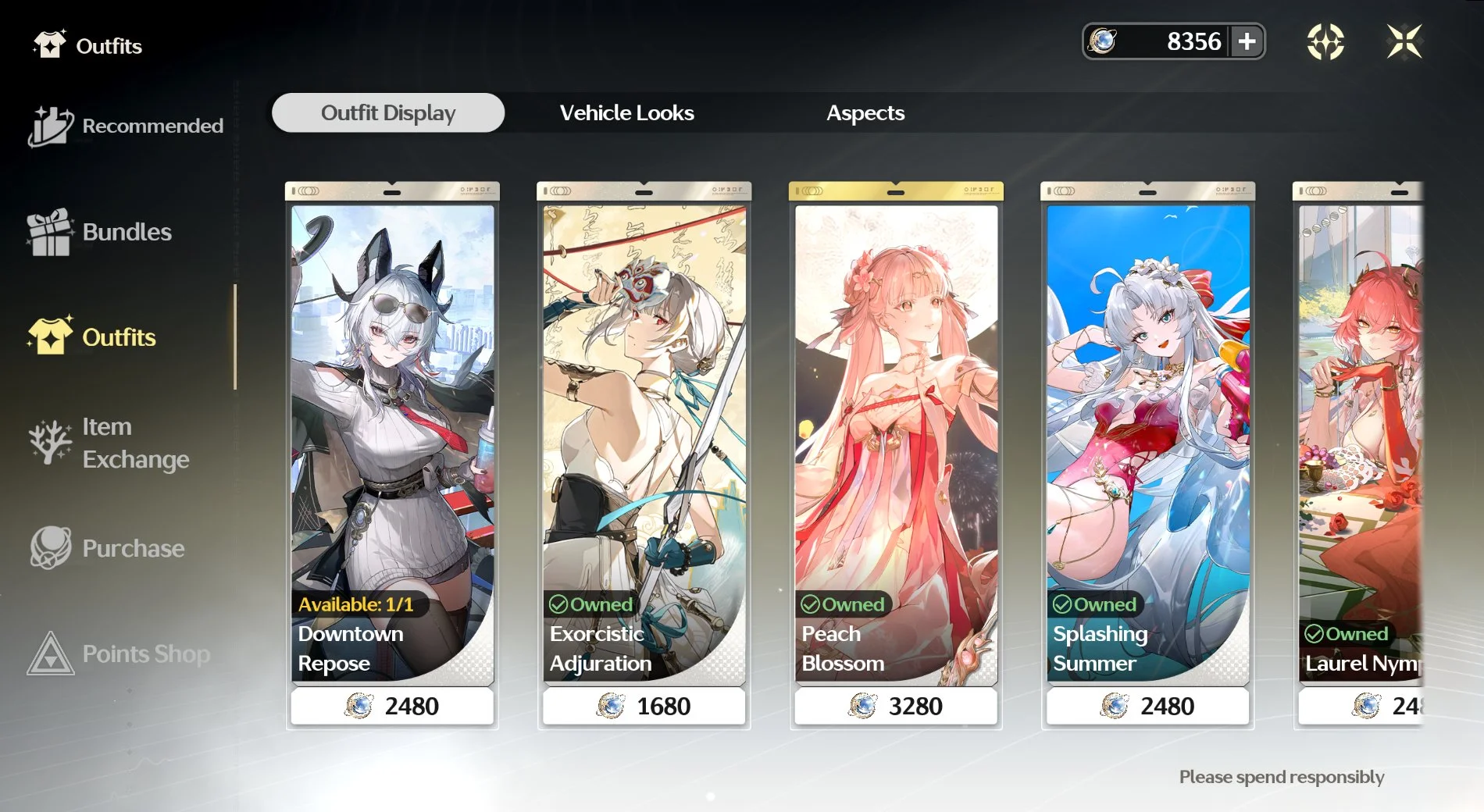1484x812 pixels.
Task: Open the Bundles gift box icon
Action: [x=51, y=232]
